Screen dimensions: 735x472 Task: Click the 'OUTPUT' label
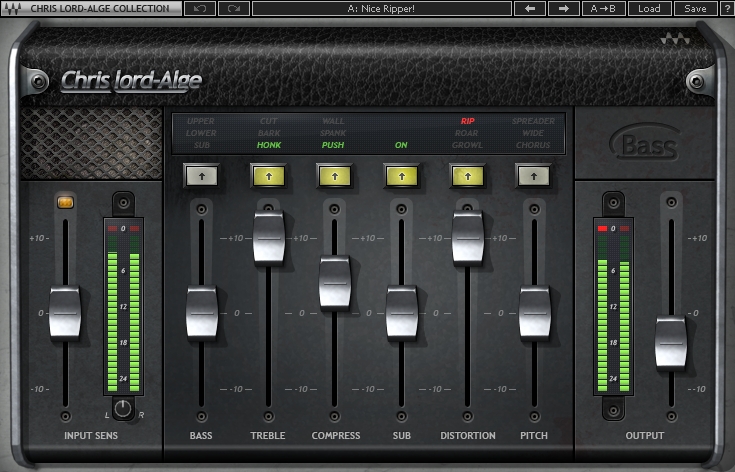click(645, 435)
